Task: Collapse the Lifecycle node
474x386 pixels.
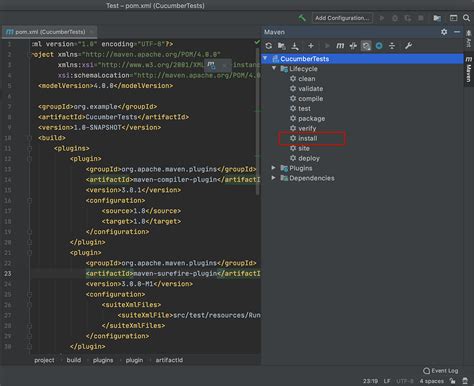Action: (x=274, y=68)
